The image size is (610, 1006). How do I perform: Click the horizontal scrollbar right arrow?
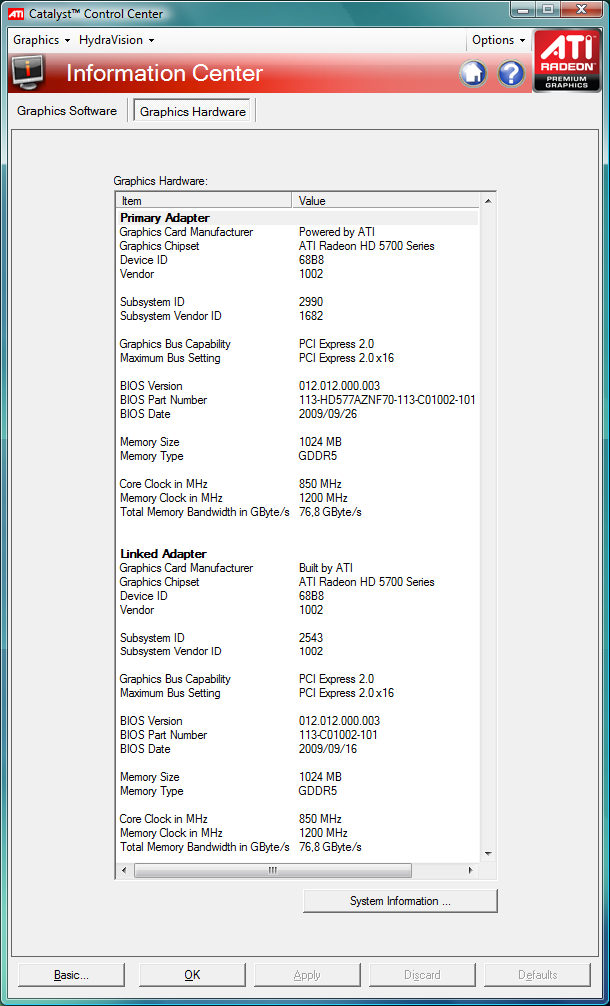click(470, 871)
